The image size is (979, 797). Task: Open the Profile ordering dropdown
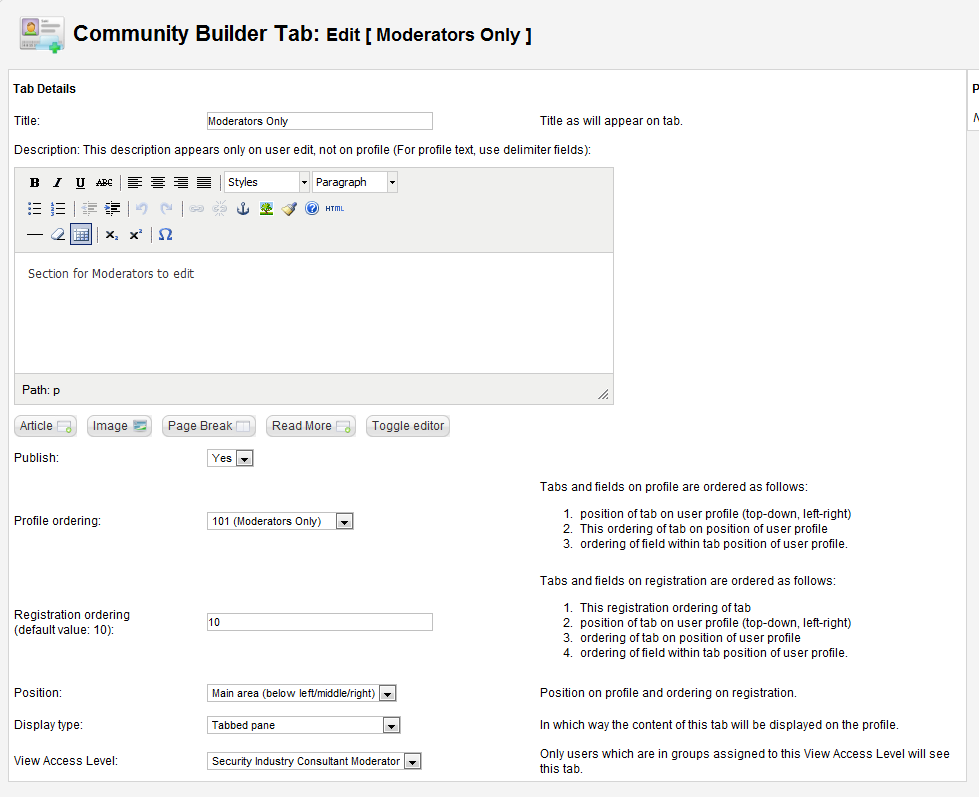[280, 521]
